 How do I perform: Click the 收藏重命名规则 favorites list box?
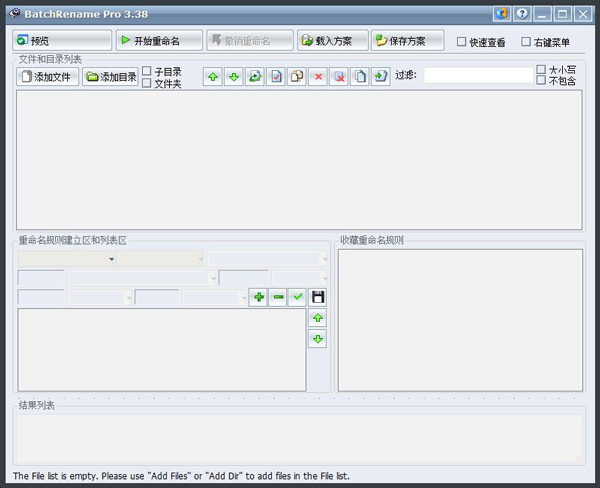[x=460, y=320]
